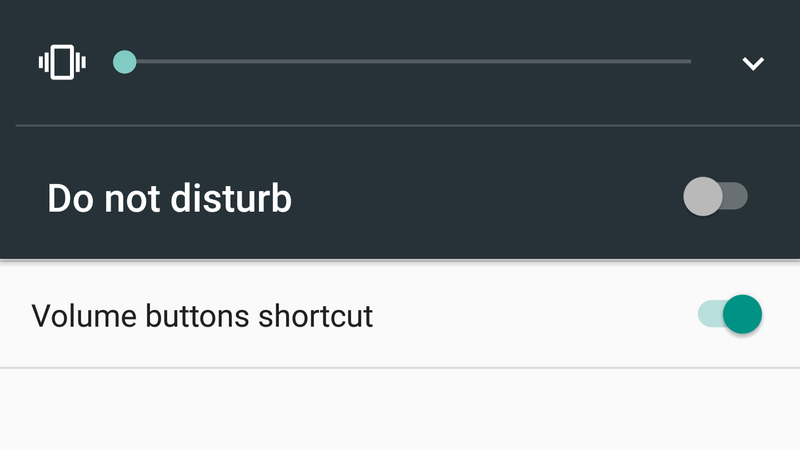Switch ringer mode via the vibrating phone icon
This screenshot has height=450, width=800.
(x=62, y=62)
